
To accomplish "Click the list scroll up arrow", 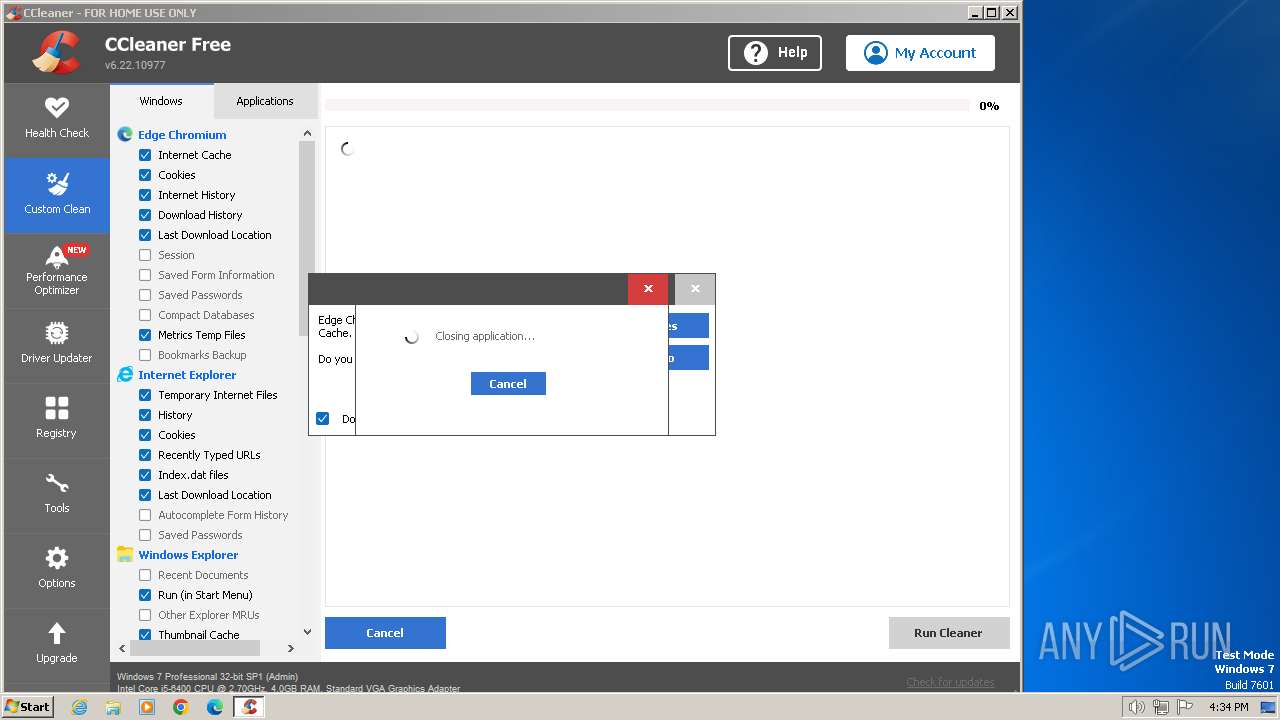I will coord(307,133).
